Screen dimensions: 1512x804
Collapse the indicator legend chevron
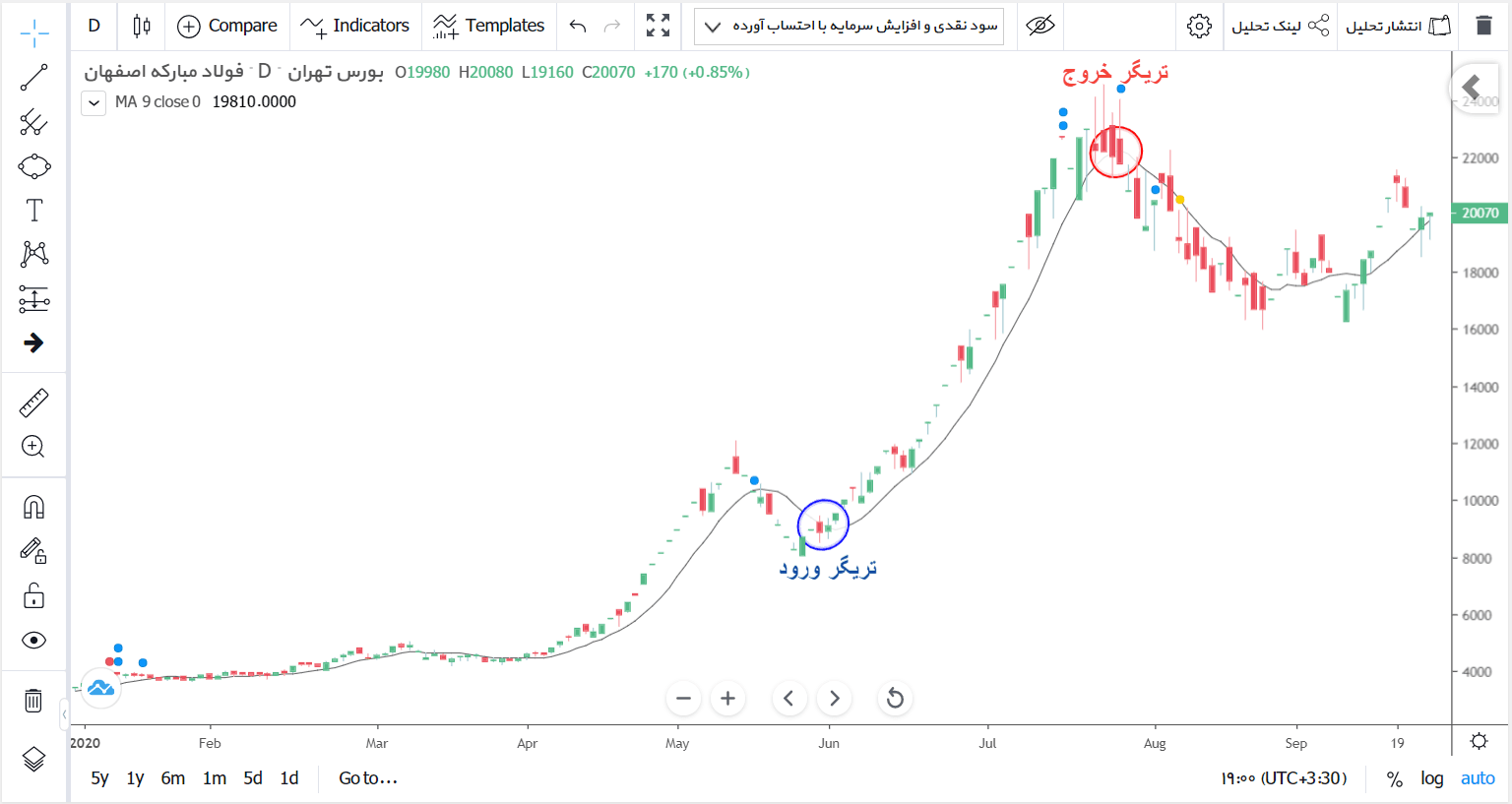(x=94, y=102)
